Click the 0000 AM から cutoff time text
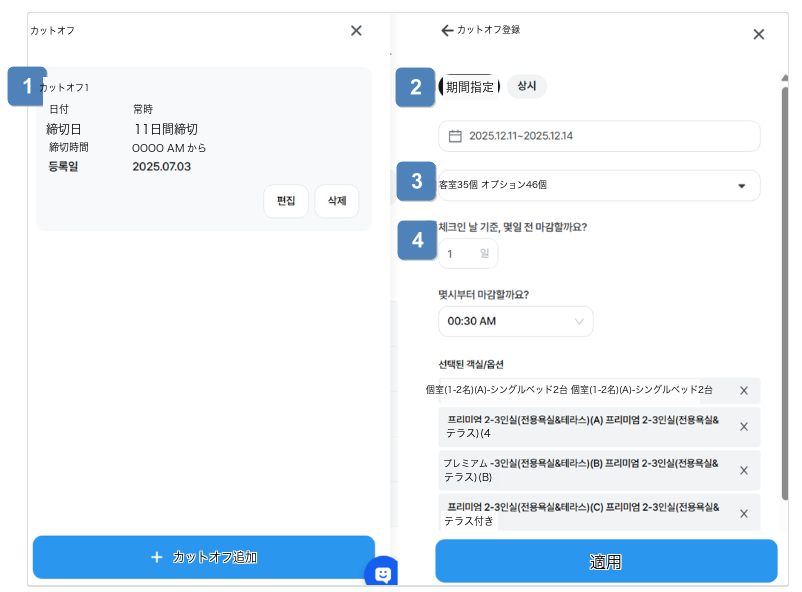This screenshot has width=802, height=592. pyautogui.click(x=169, y=148)
